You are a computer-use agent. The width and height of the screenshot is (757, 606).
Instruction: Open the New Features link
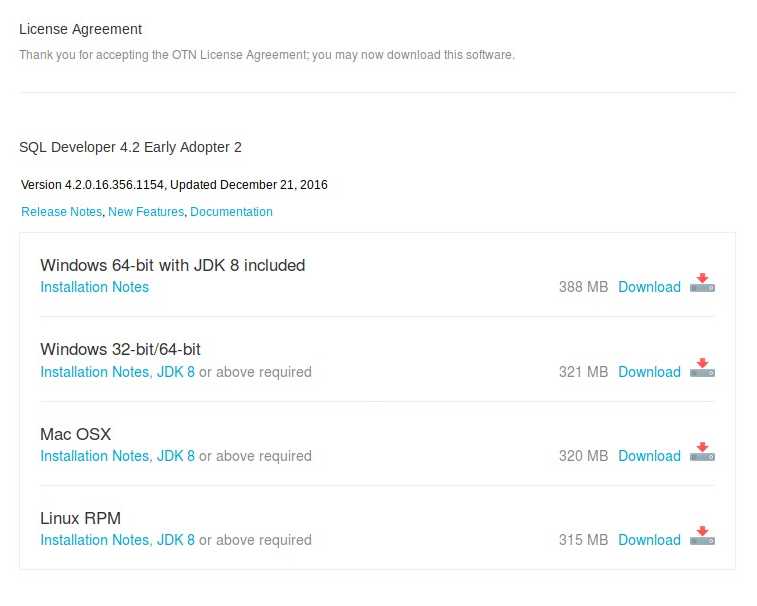pos(146,212)
